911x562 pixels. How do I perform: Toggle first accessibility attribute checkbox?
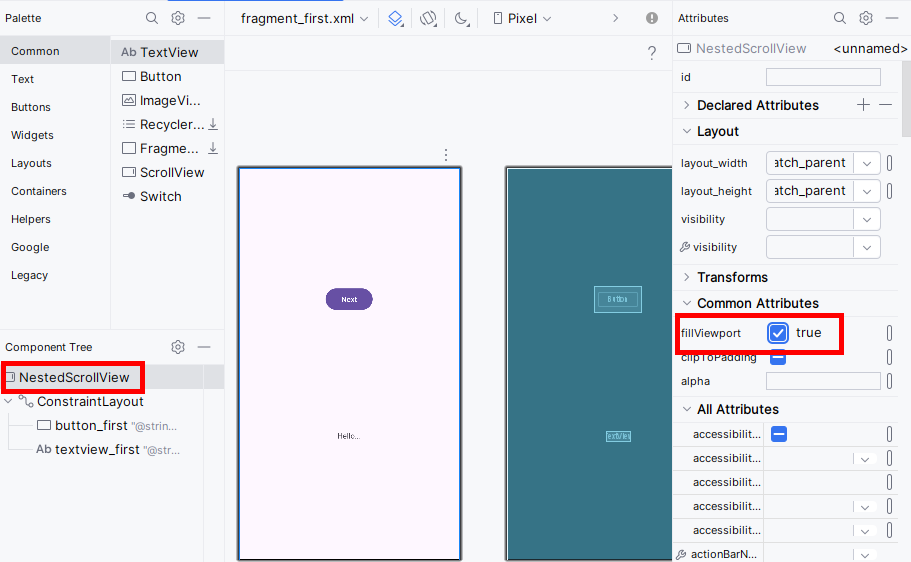pos(779,433)
